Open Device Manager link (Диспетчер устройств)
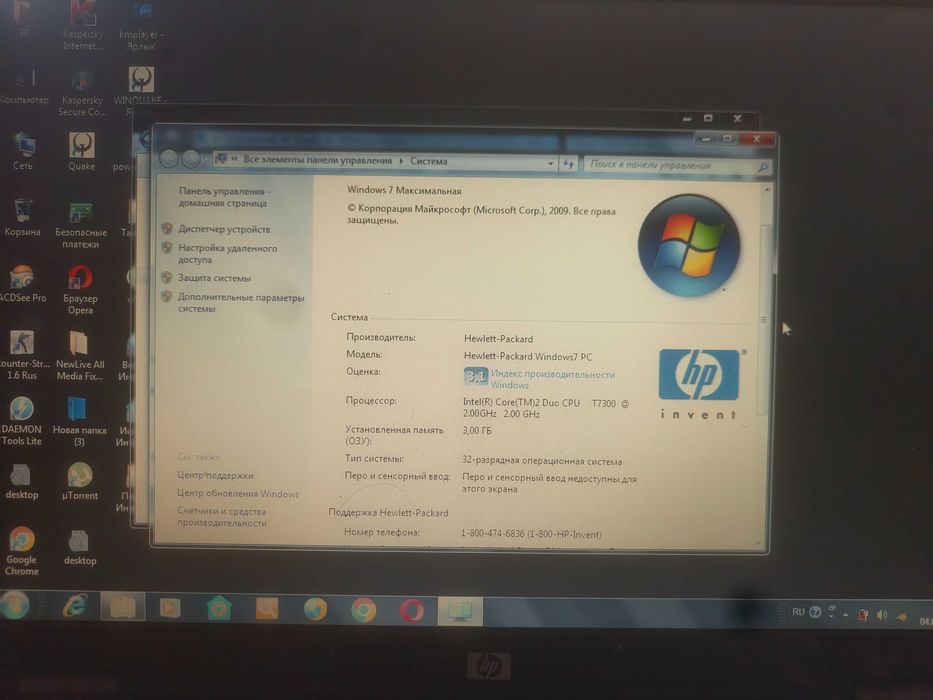The image size is (933, 700). coord(224,229)
